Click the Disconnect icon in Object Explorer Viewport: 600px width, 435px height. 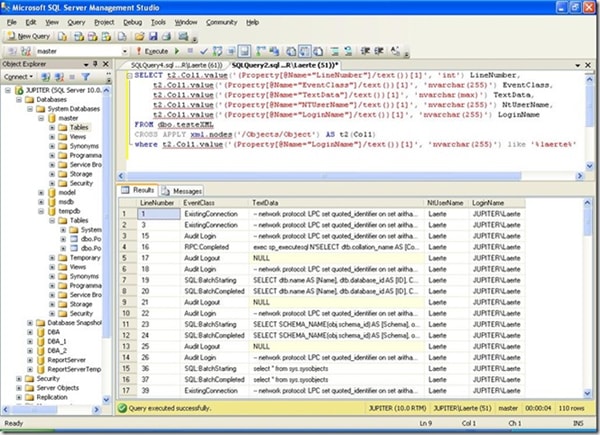59,77
